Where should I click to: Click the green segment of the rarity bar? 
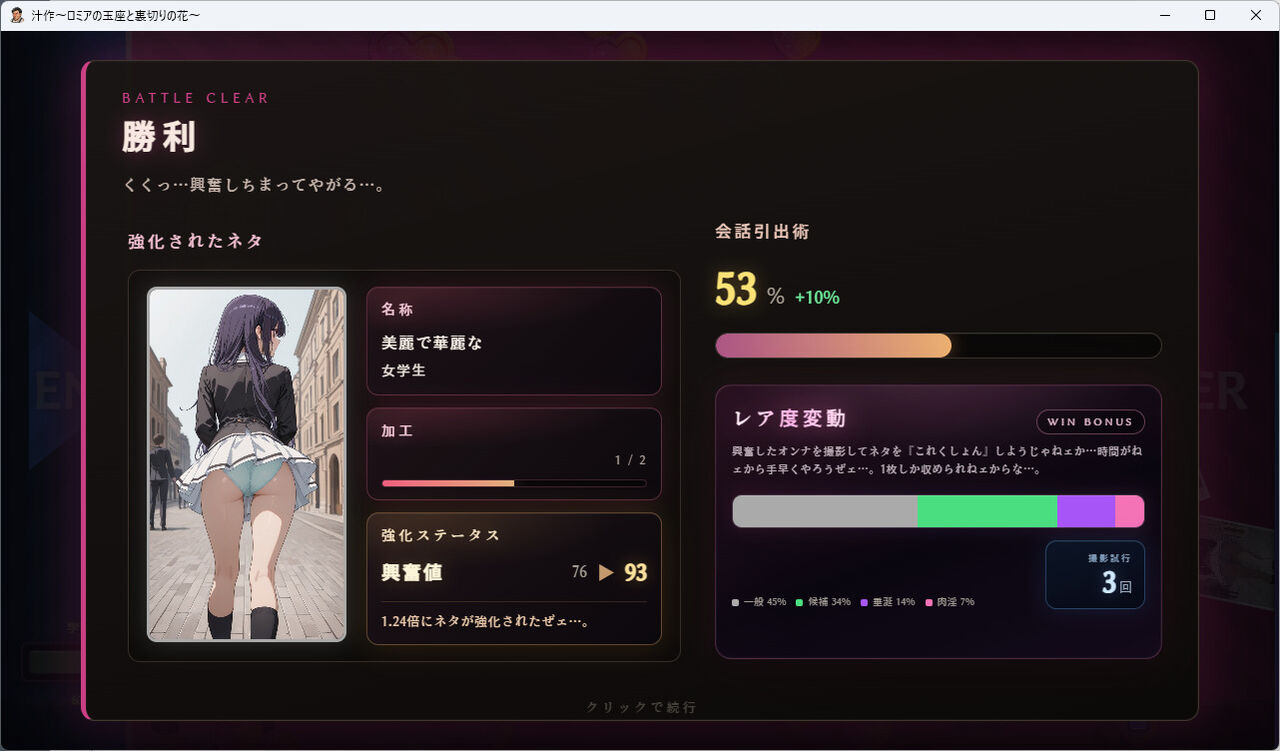(x=987, y=511)
